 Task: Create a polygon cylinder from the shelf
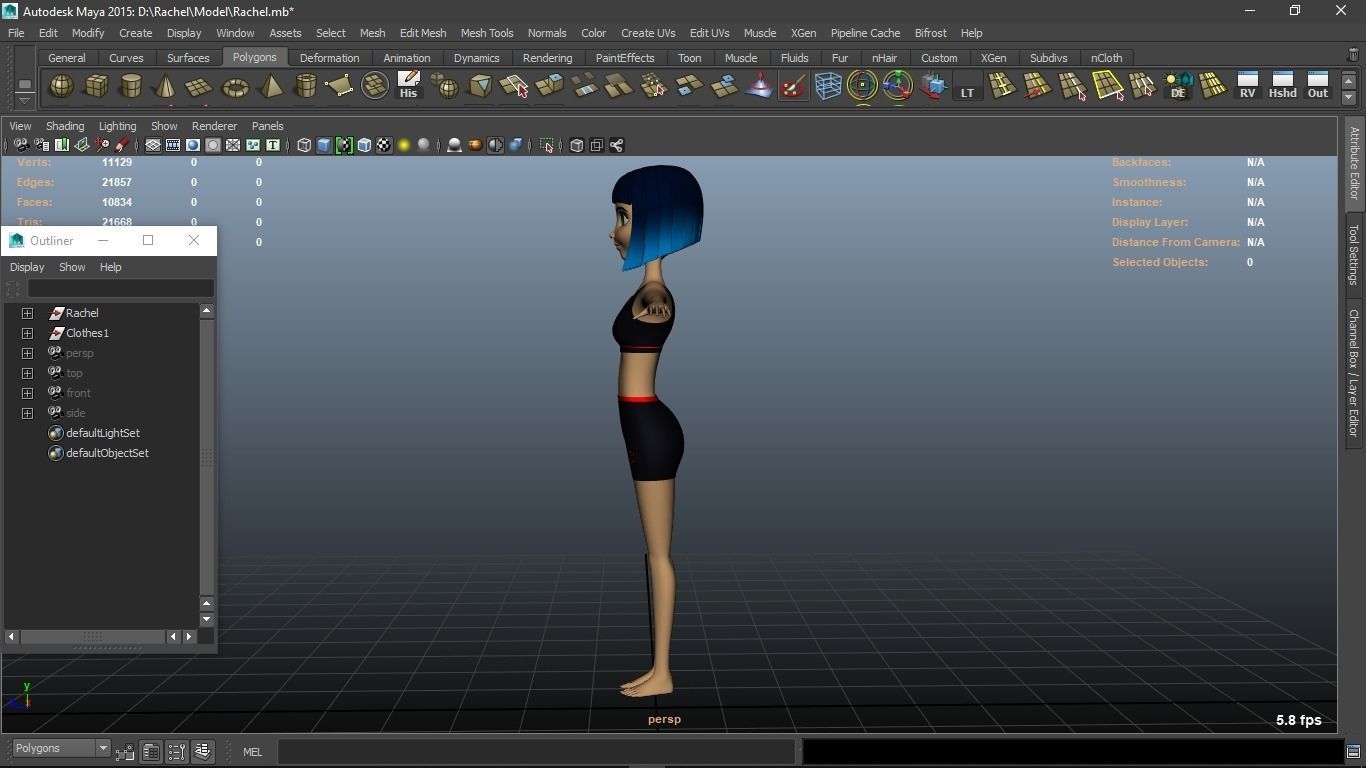(x=131, y=86)
